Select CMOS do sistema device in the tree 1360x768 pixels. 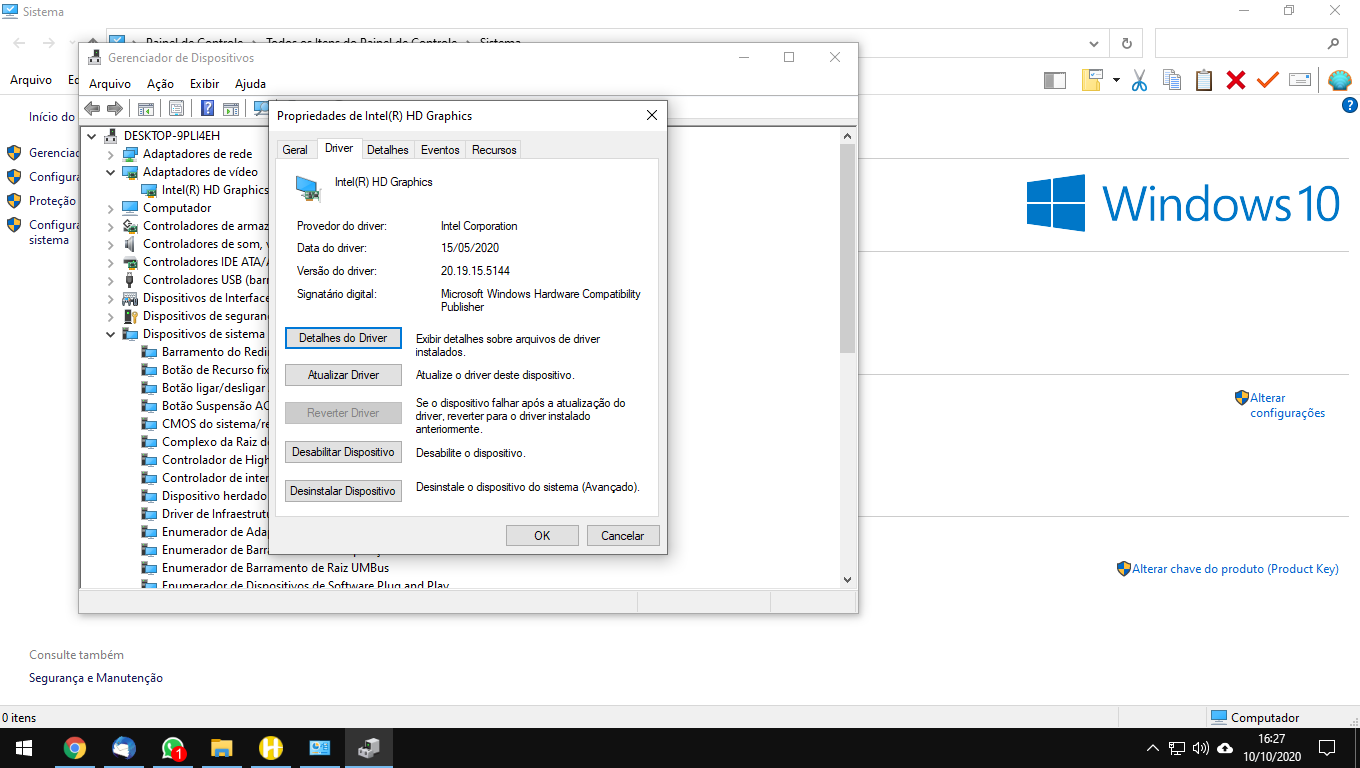215,424
